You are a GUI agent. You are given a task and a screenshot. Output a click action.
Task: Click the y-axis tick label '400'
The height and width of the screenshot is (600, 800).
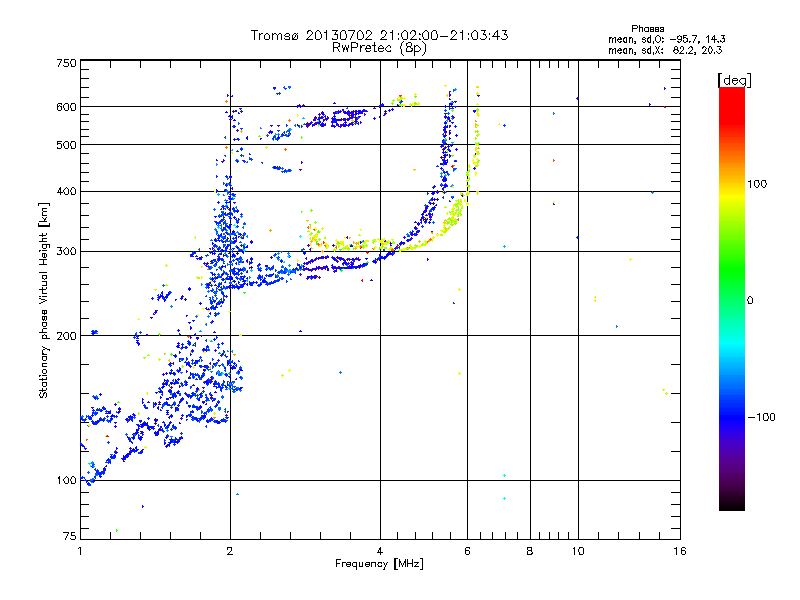(x=66, y=192)
